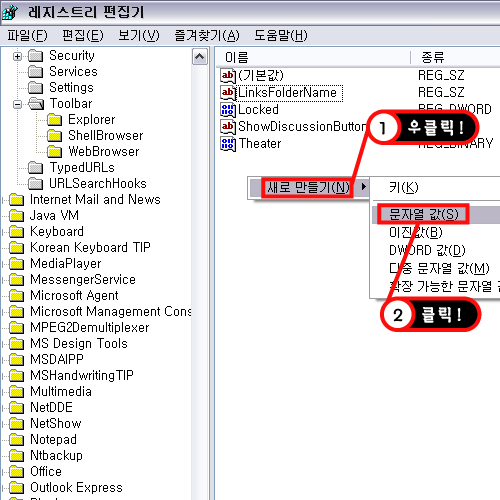Select the Outlook Express tree key

tap(76, 488)
